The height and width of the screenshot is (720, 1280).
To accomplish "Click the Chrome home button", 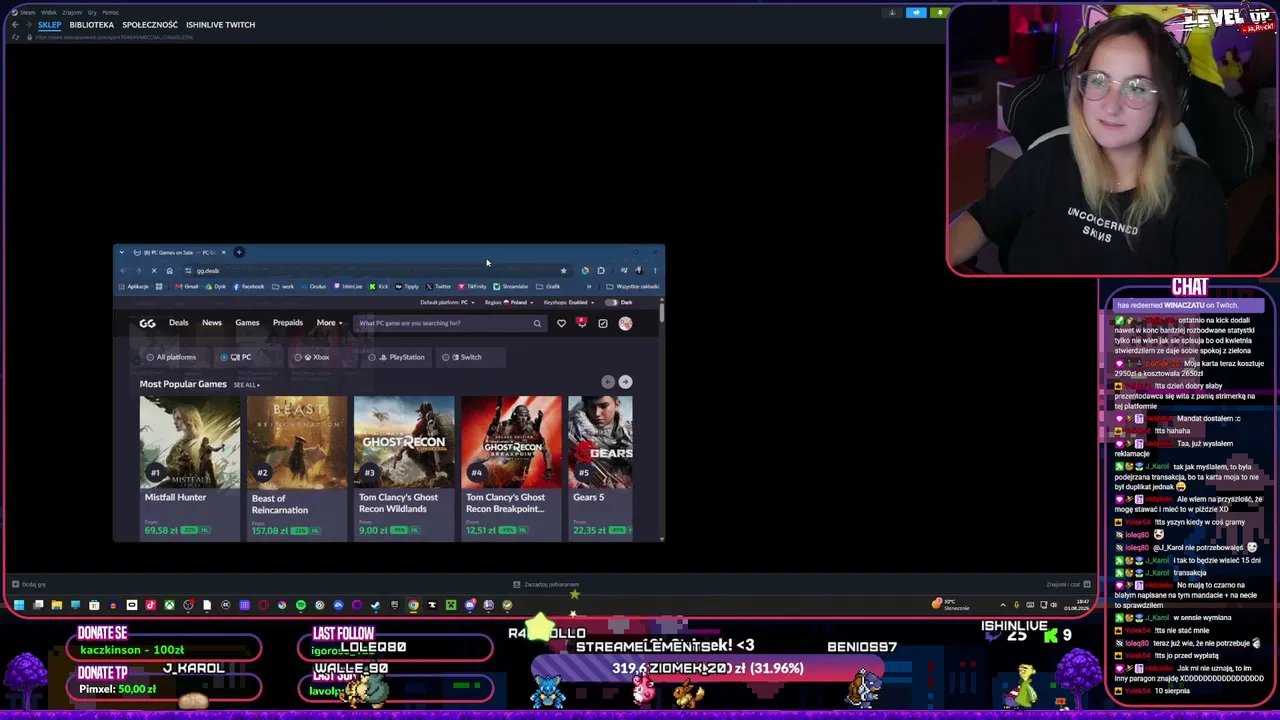I will click(169, 271).
